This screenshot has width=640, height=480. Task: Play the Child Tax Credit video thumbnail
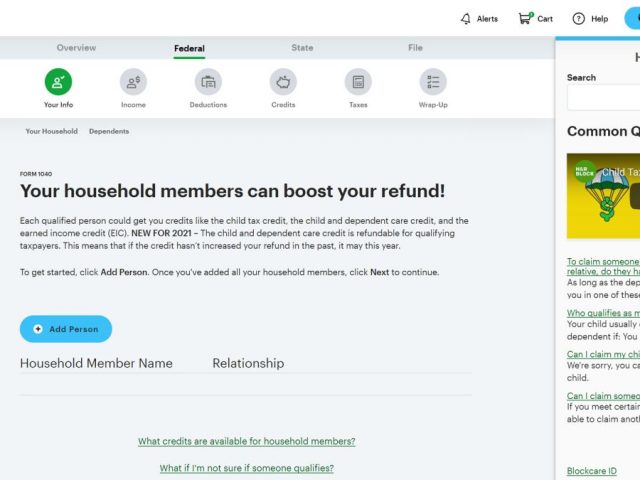603,196
